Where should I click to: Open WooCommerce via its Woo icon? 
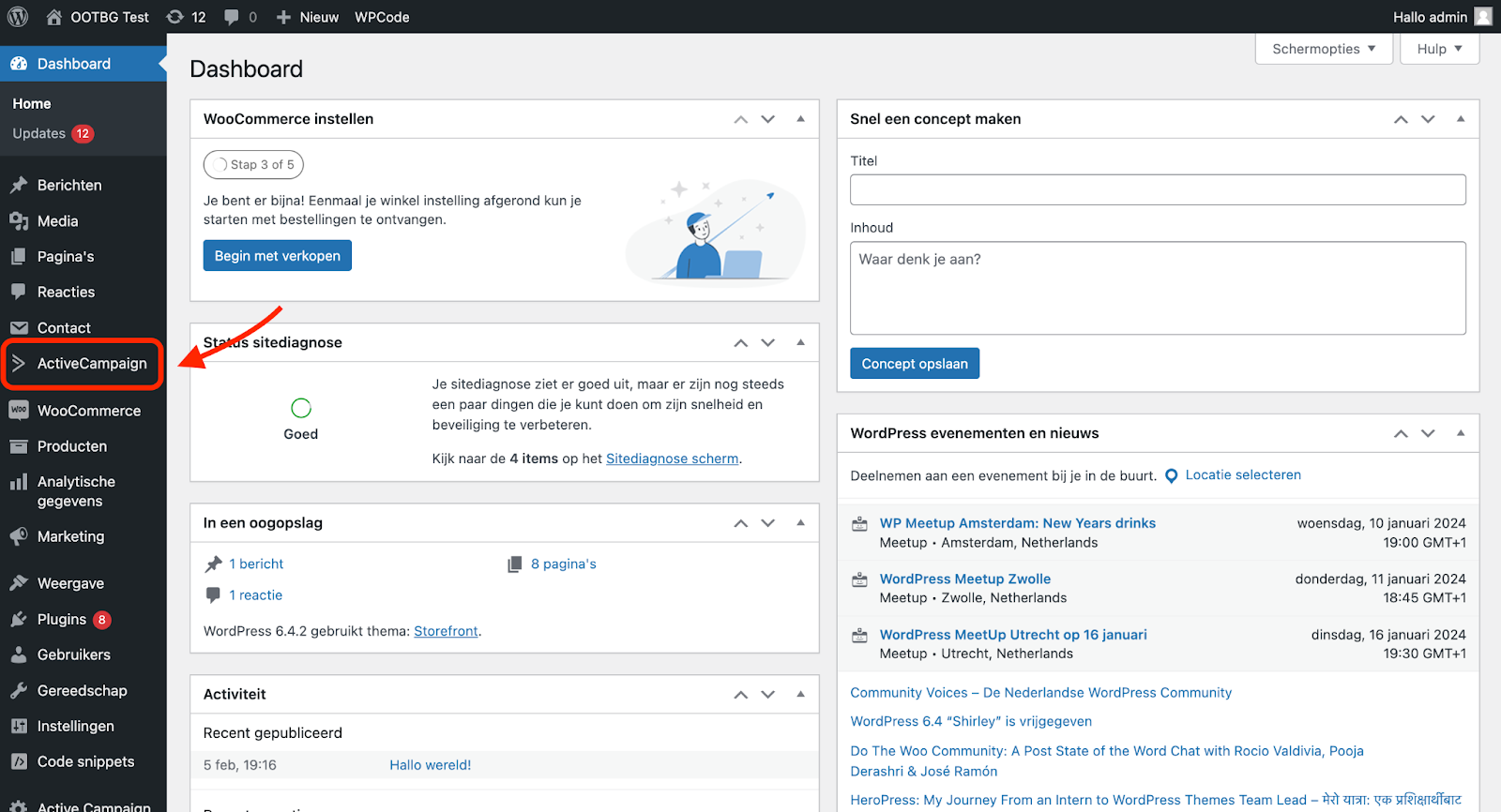[19, 410]
